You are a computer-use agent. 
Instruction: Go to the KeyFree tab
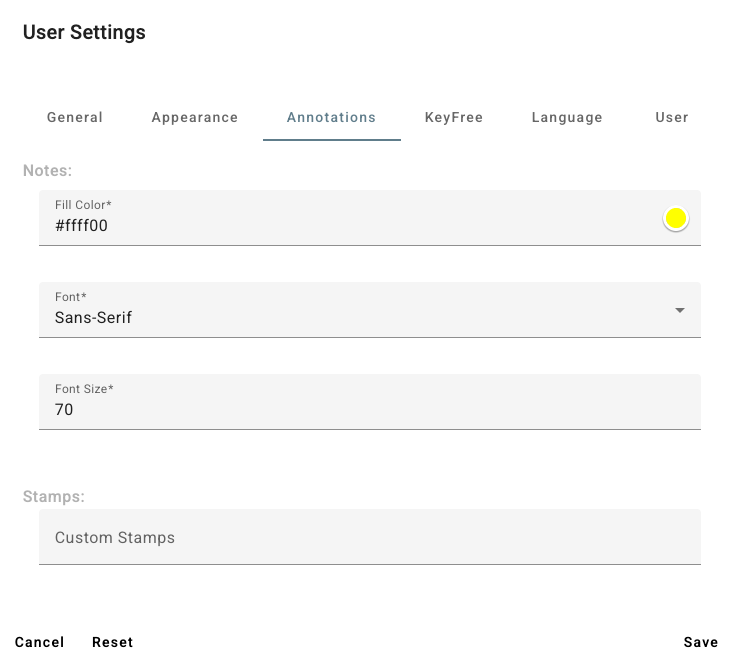(x=454, y=117)
